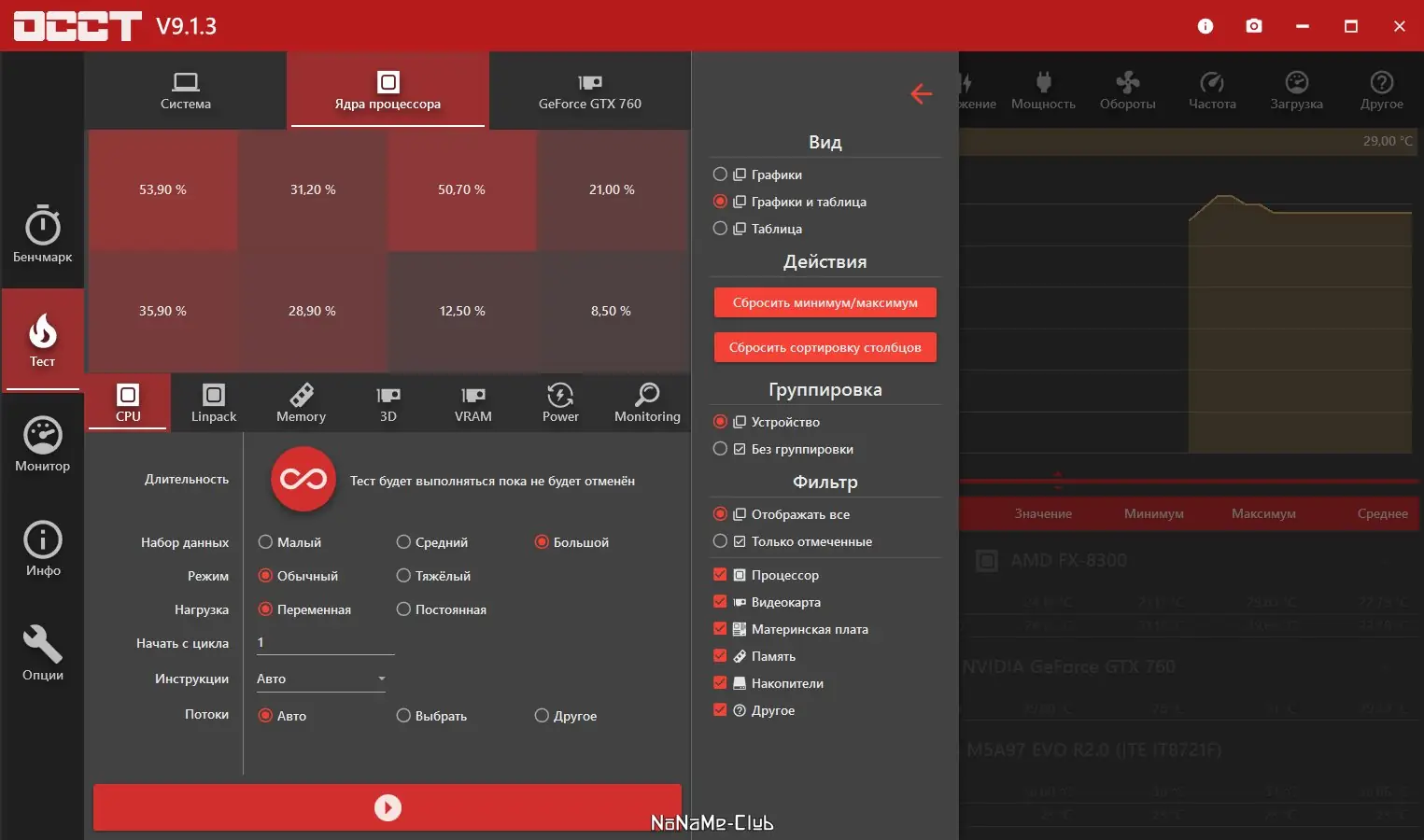Open the Инструкции dropdown

[x=320, y=679]
